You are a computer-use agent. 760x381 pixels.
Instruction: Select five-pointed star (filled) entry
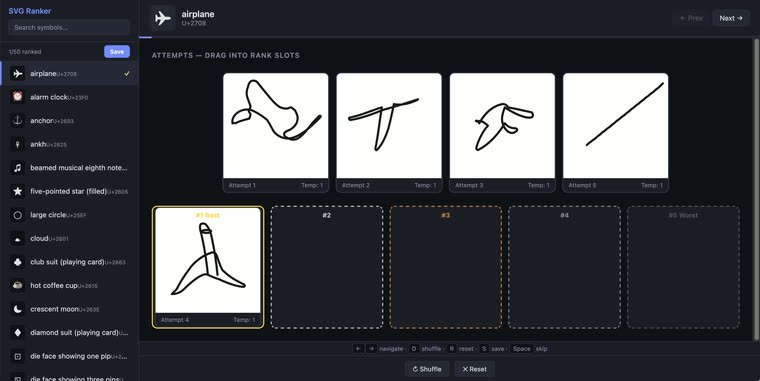[69, 191]
